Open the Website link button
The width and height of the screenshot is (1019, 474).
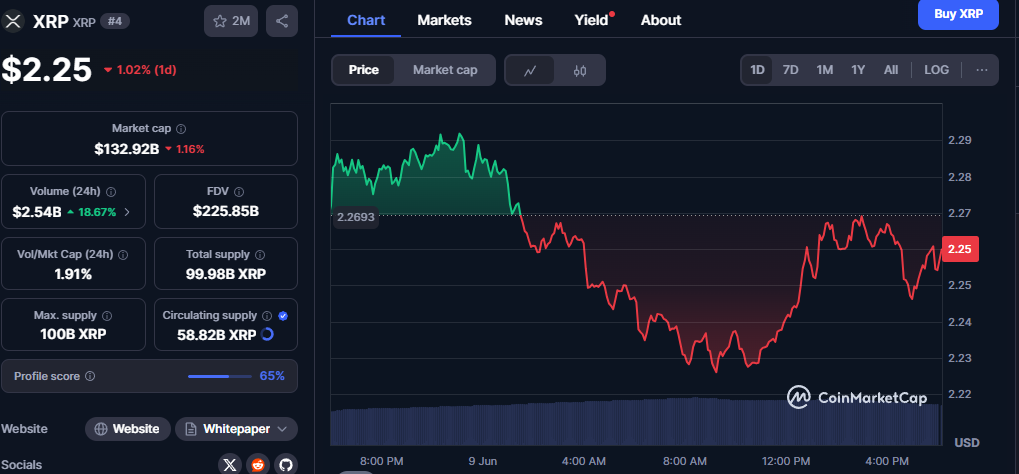coord(128,429)
